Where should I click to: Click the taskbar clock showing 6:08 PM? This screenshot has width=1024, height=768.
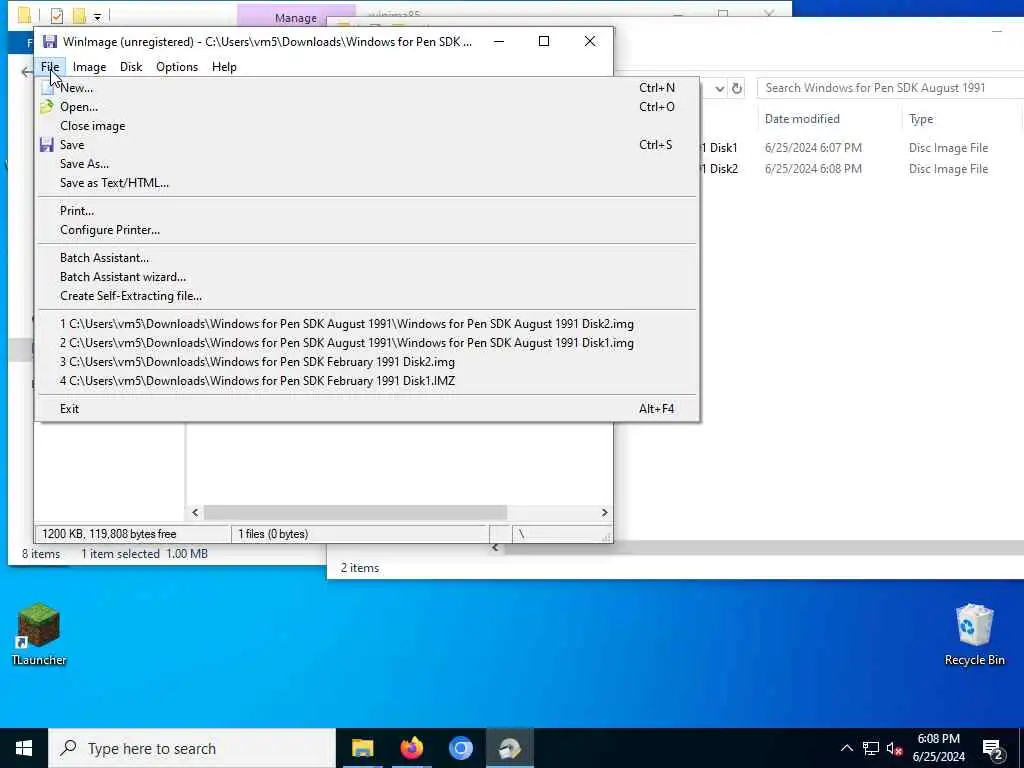pos(938,748)
